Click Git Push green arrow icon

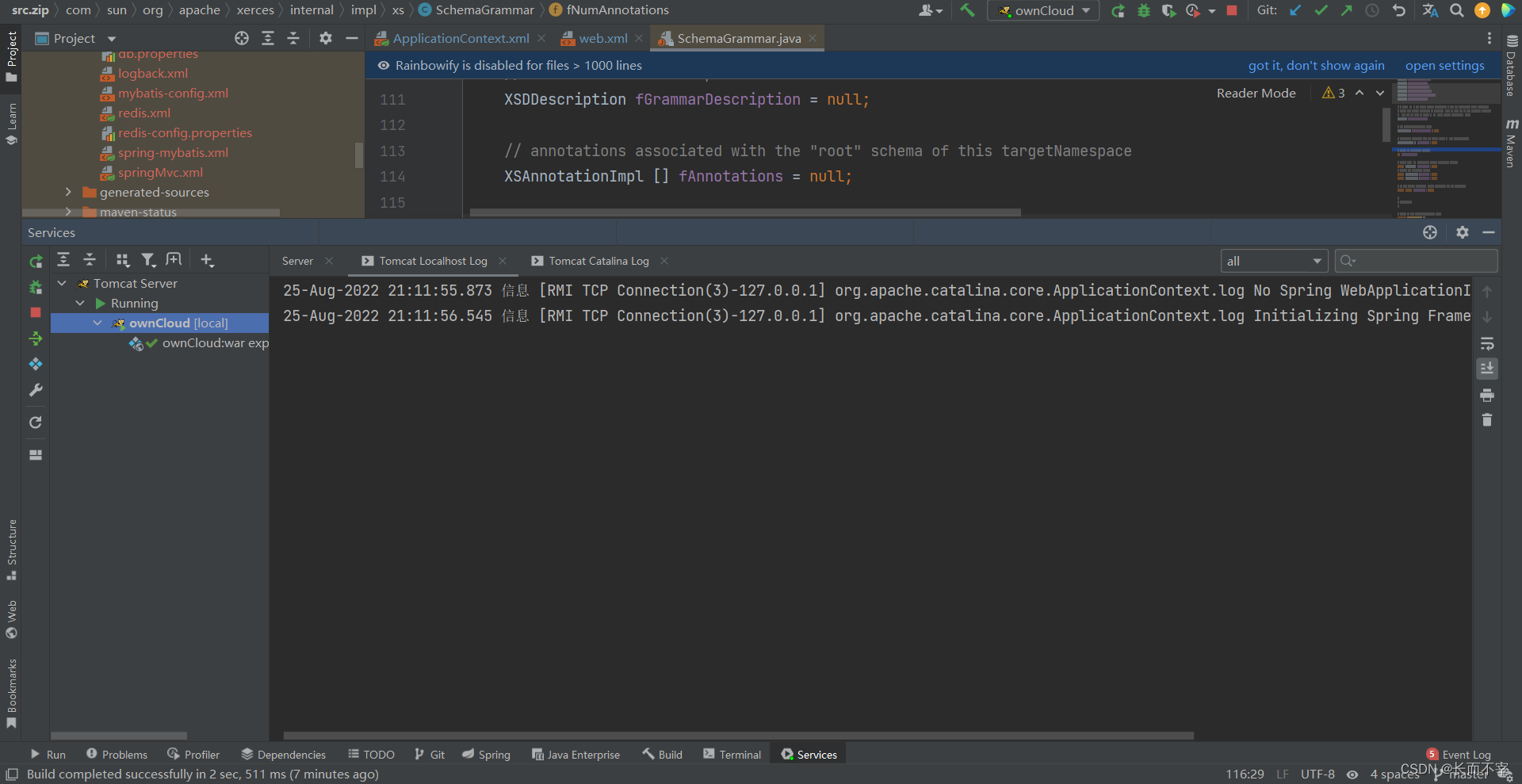tap(1347, 10)
